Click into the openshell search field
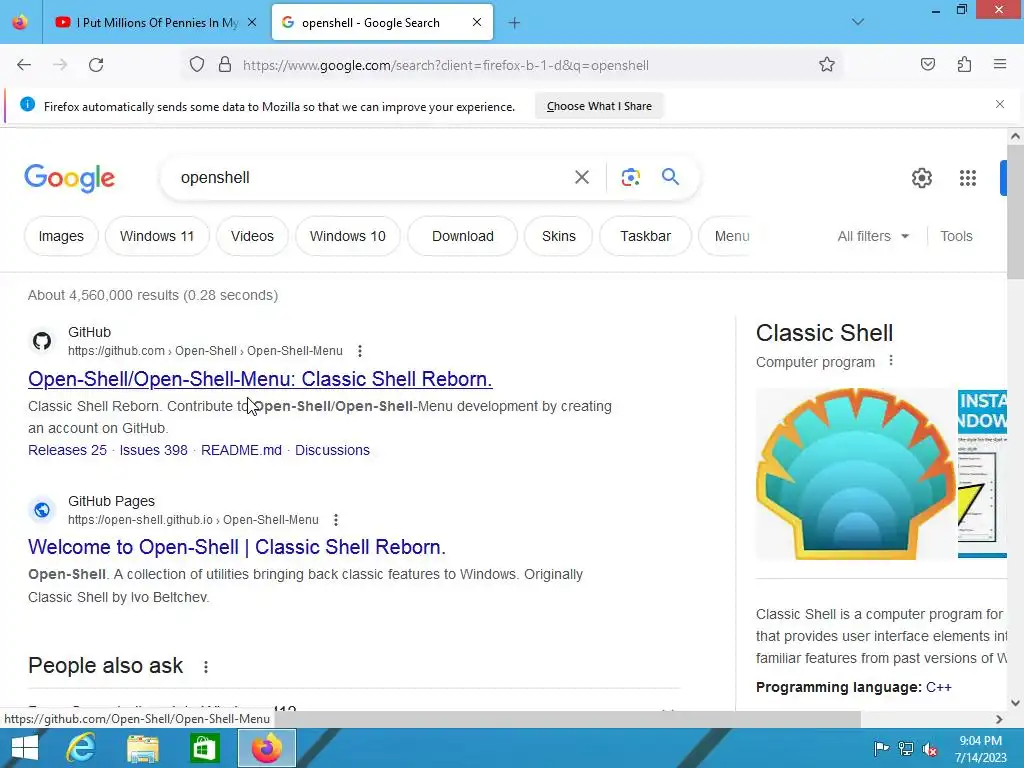 pos(366,178)
